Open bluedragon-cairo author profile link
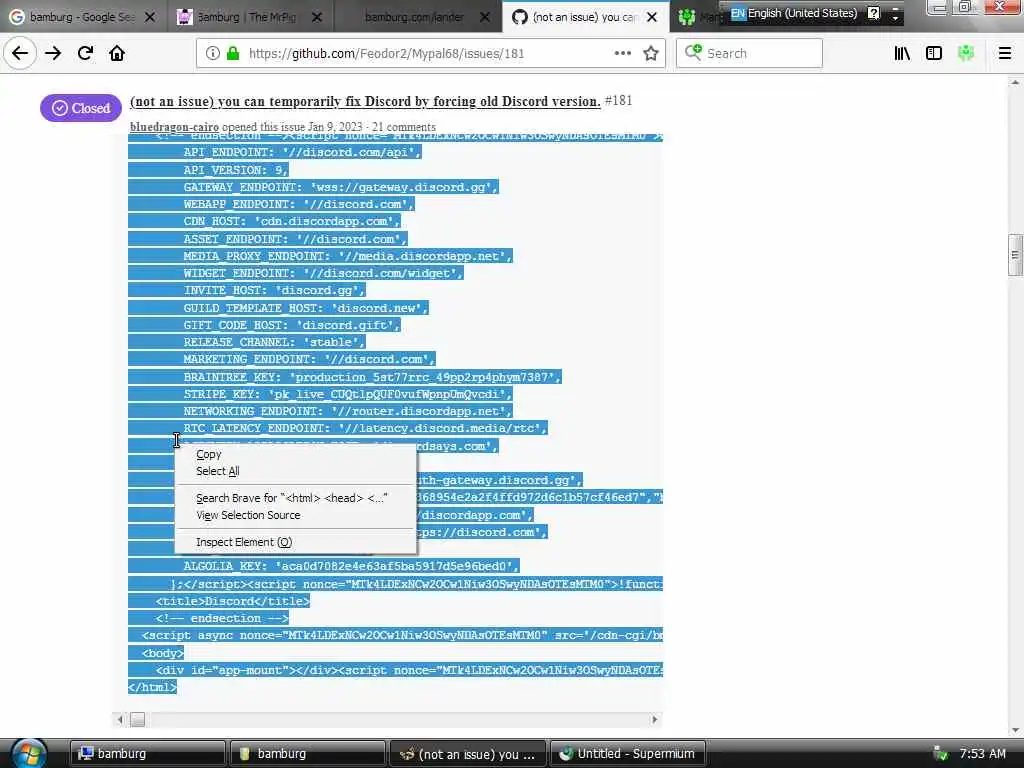The width and height of the screenshot is (1024, 768). pos(174,127)
